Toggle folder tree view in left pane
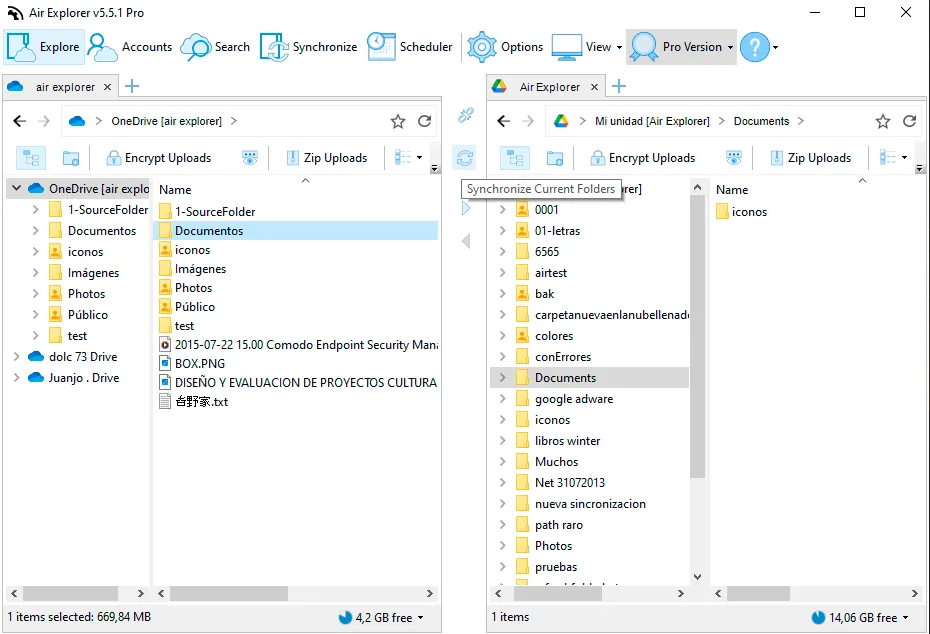 [x=30, y=158]
